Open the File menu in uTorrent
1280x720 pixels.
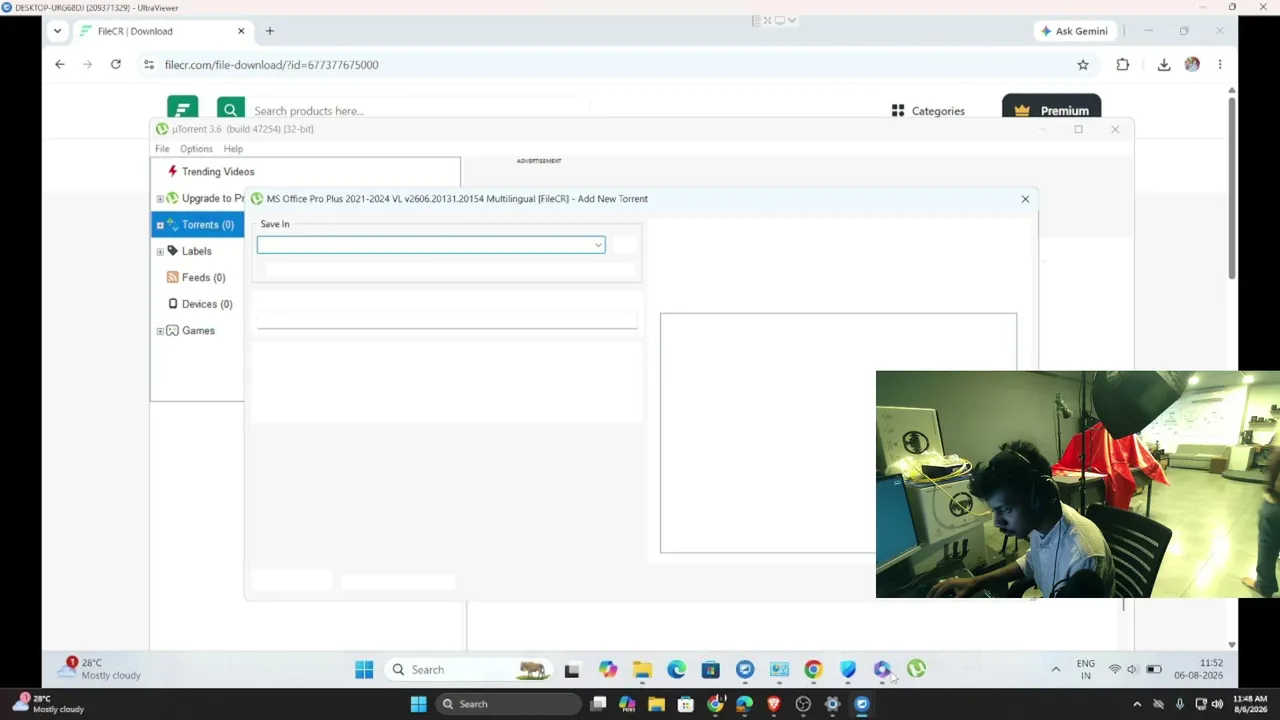tap(162, 149)
